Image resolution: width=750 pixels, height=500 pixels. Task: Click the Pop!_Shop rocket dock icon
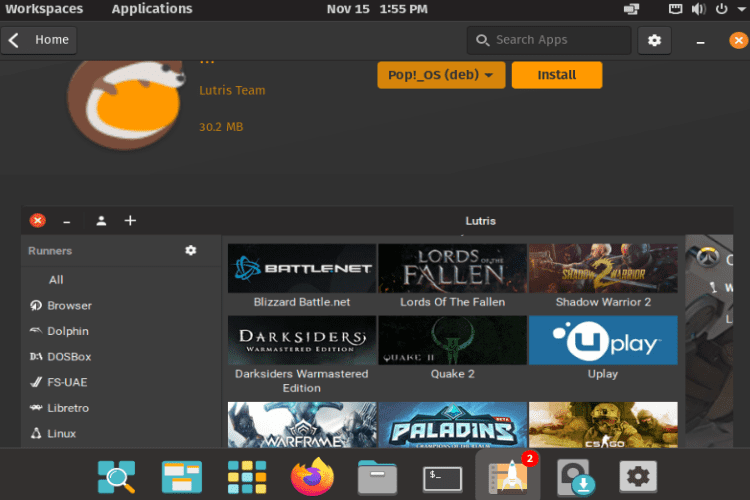coord(508,477)
